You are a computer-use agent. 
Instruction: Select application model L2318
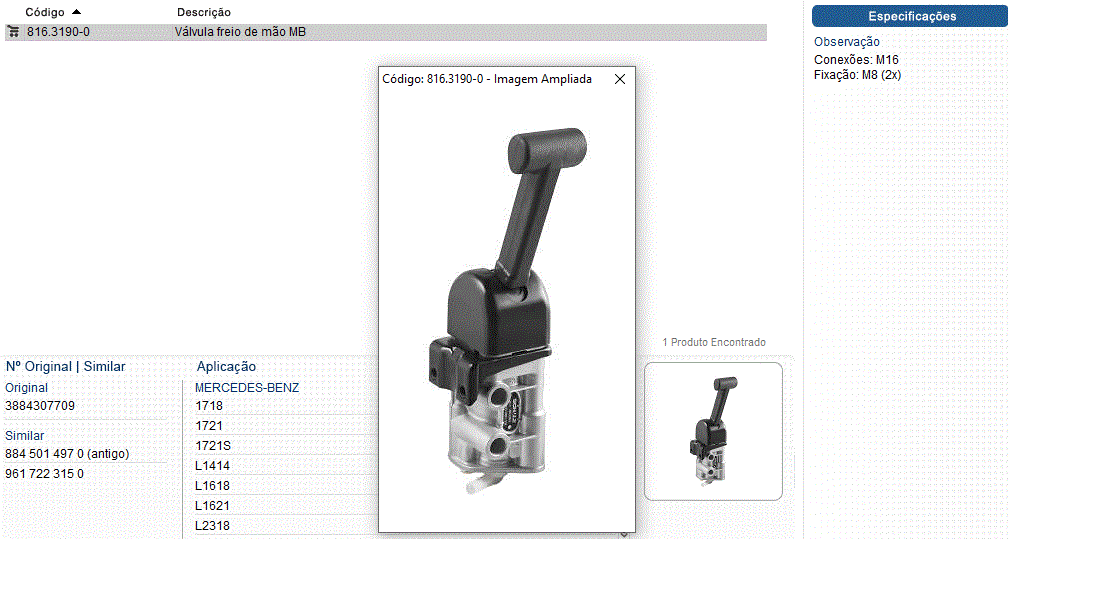(x=213, y=526)
